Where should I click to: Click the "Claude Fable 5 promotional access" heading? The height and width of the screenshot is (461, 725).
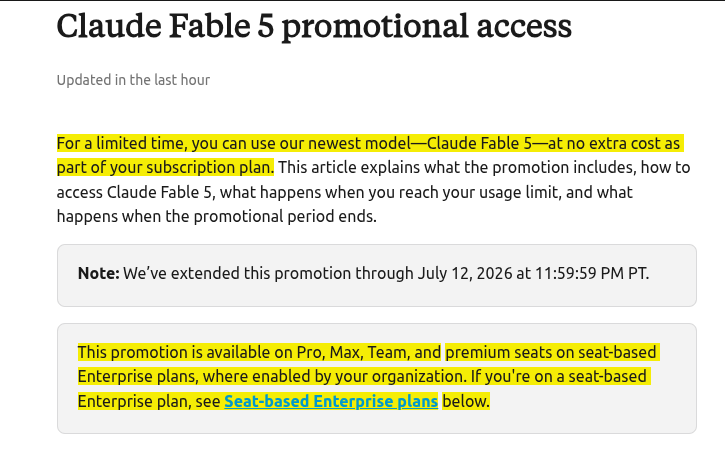314,26
